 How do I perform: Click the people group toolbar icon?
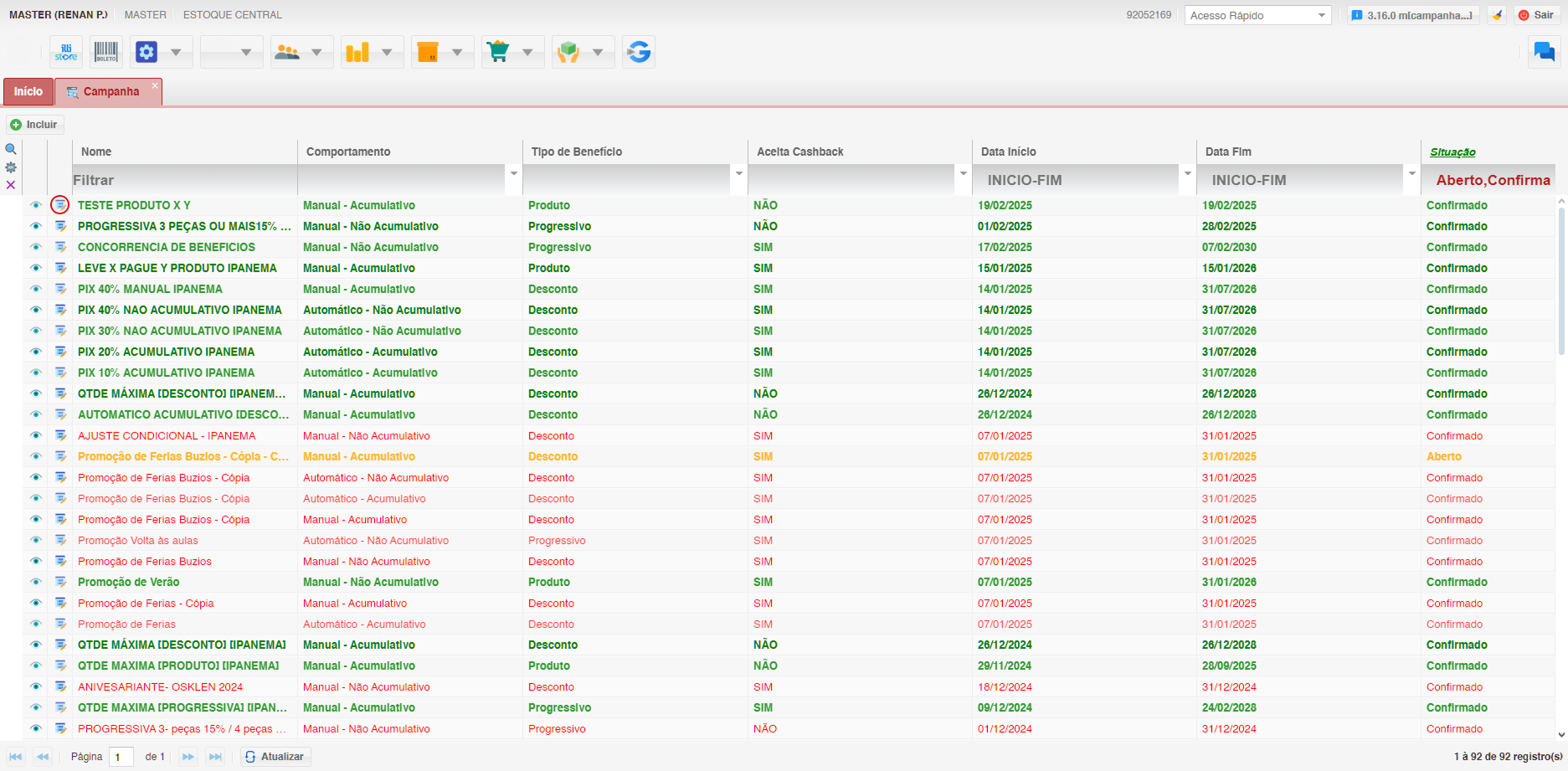tap(287, 52)
